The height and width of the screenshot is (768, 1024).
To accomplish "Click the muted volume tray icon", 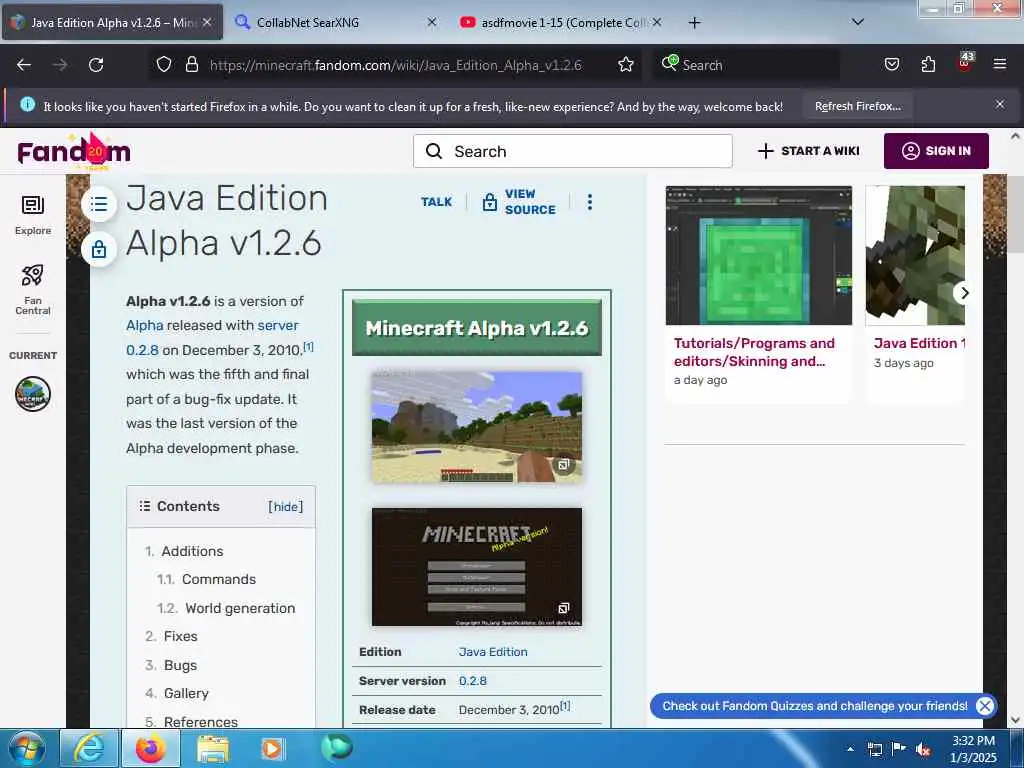I will pyautogui.click(x=923, y=749).
